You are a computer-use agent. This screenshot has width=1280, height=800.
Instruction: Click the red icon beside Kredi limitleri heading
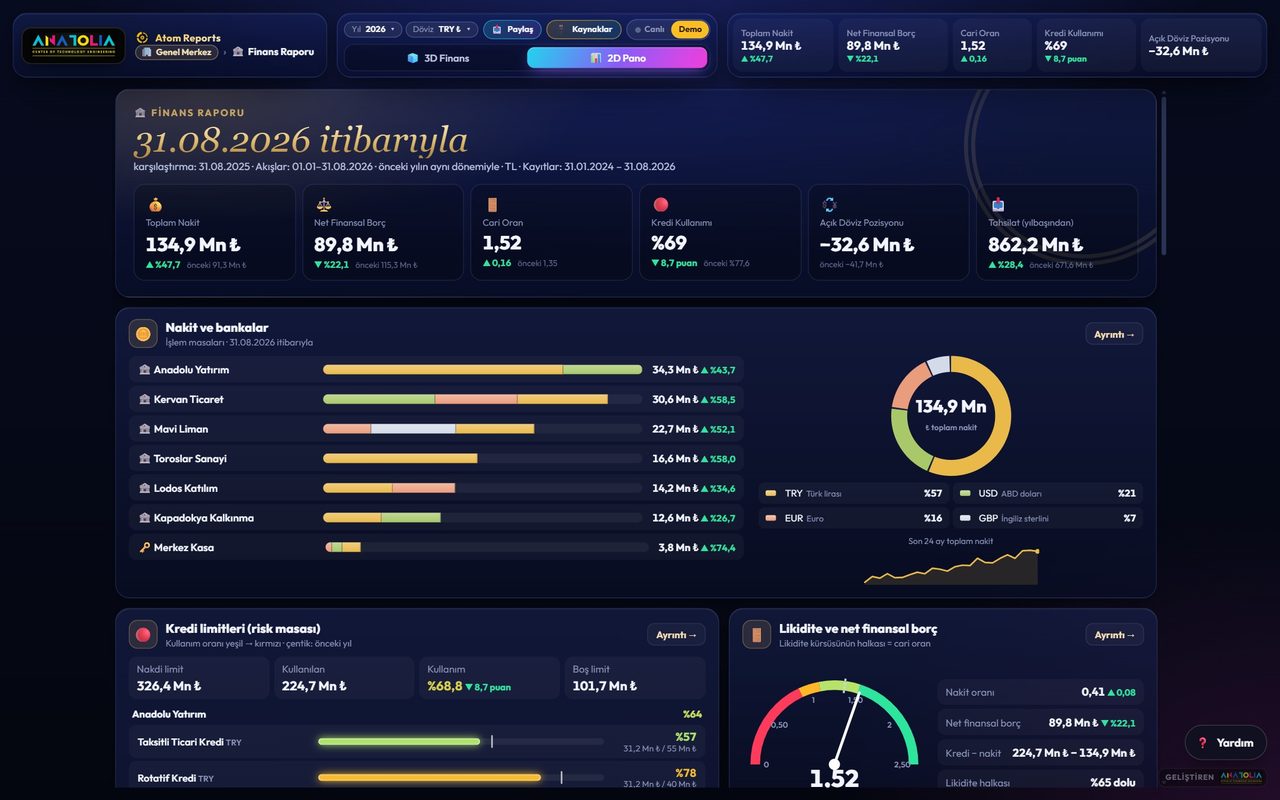point(143,635)
